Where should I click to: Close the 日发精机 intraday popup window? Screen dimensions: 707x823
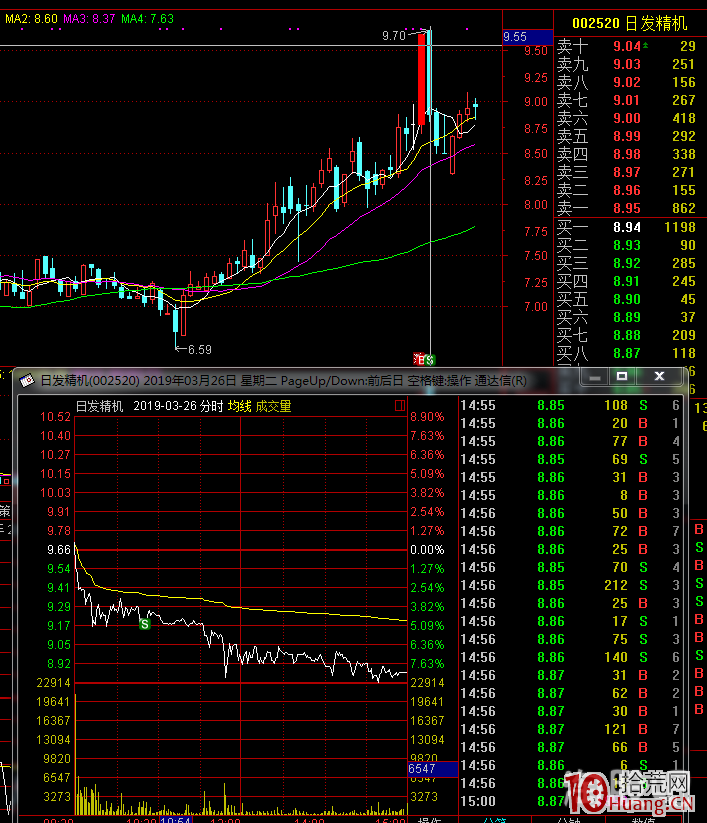pyautogui.click(x=659, y=377)
